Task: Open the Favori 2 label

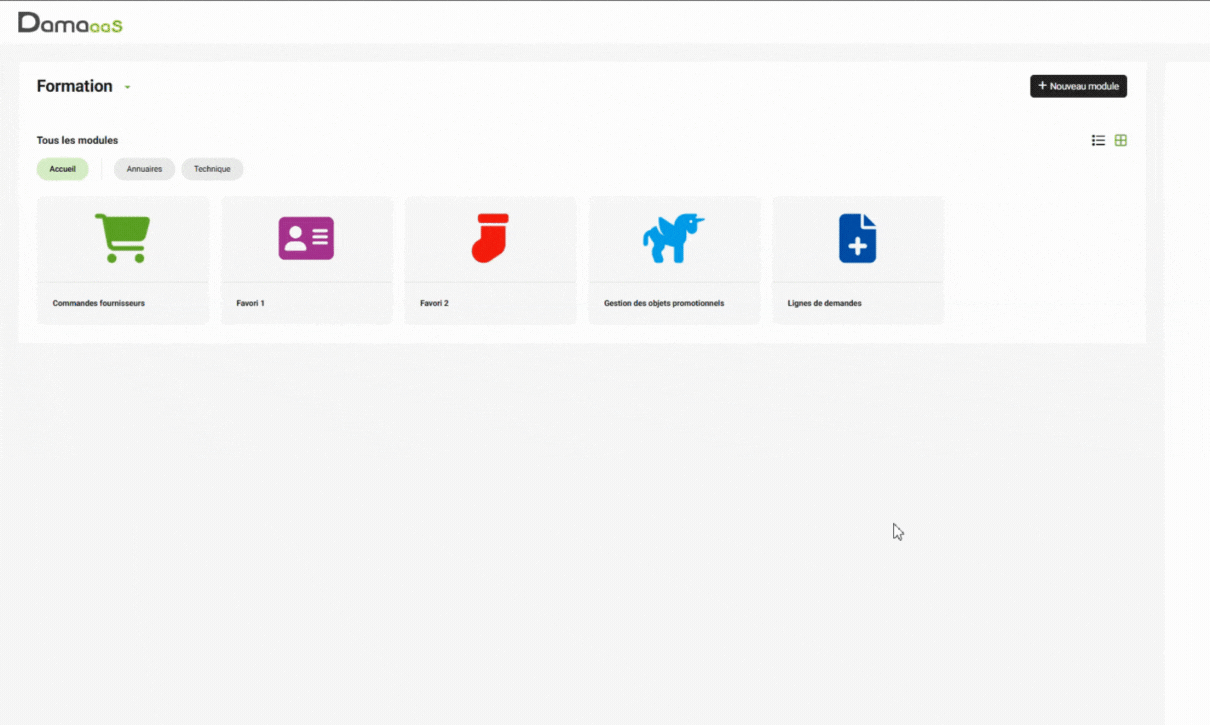Action: click(x=434, y=303)
